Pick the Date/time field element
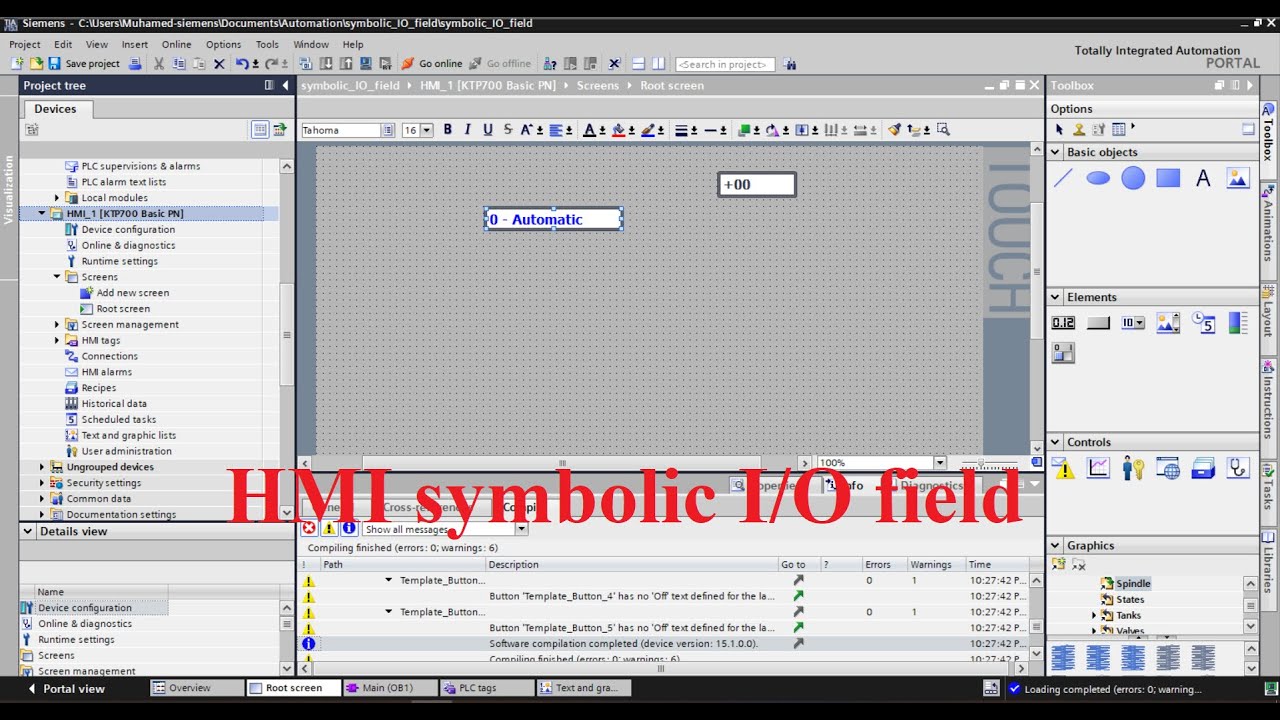 pyautogui.click(x=1203, y=322)
